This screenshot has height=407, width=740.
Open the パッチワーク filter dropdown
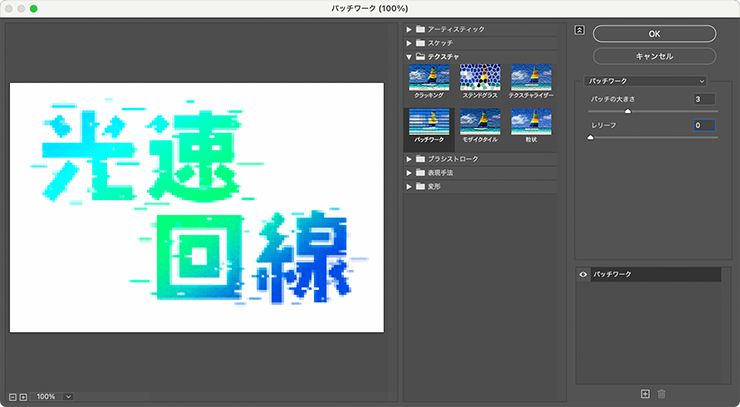click(x=646, y=80)
